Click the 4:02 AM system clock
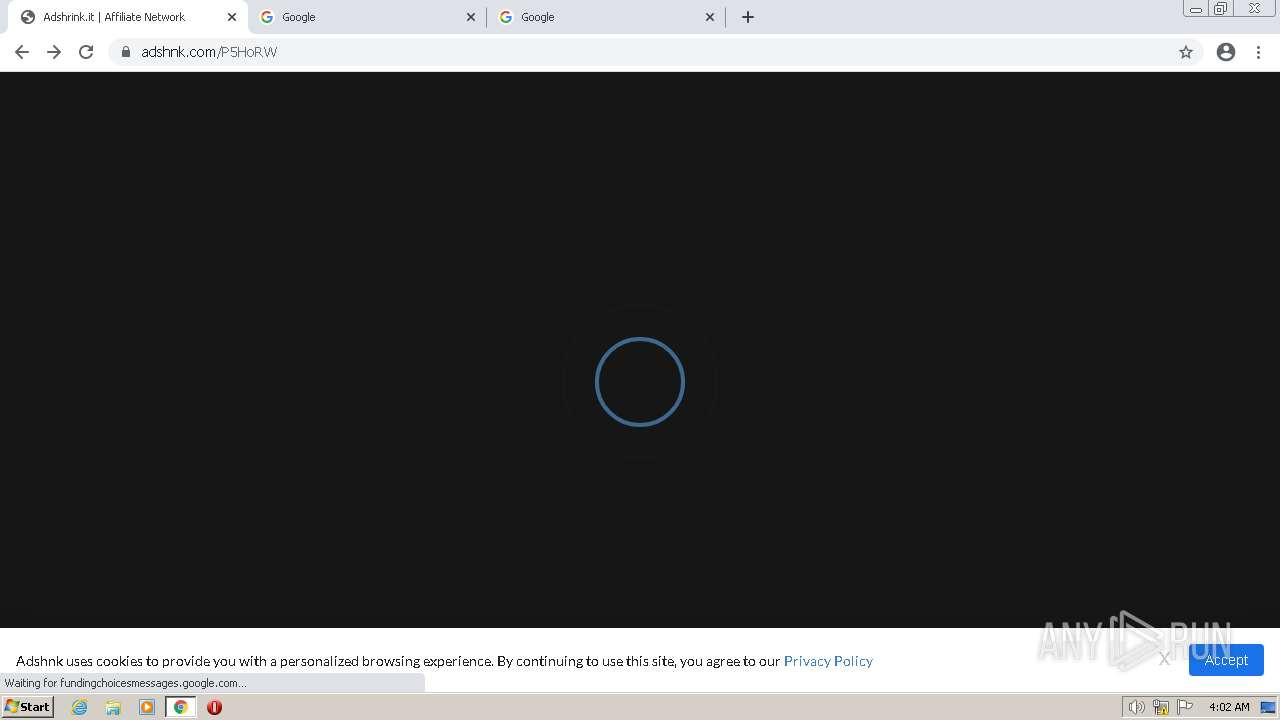The image size is (1280, 720). pyautogui.click(x=1229, y=707)
